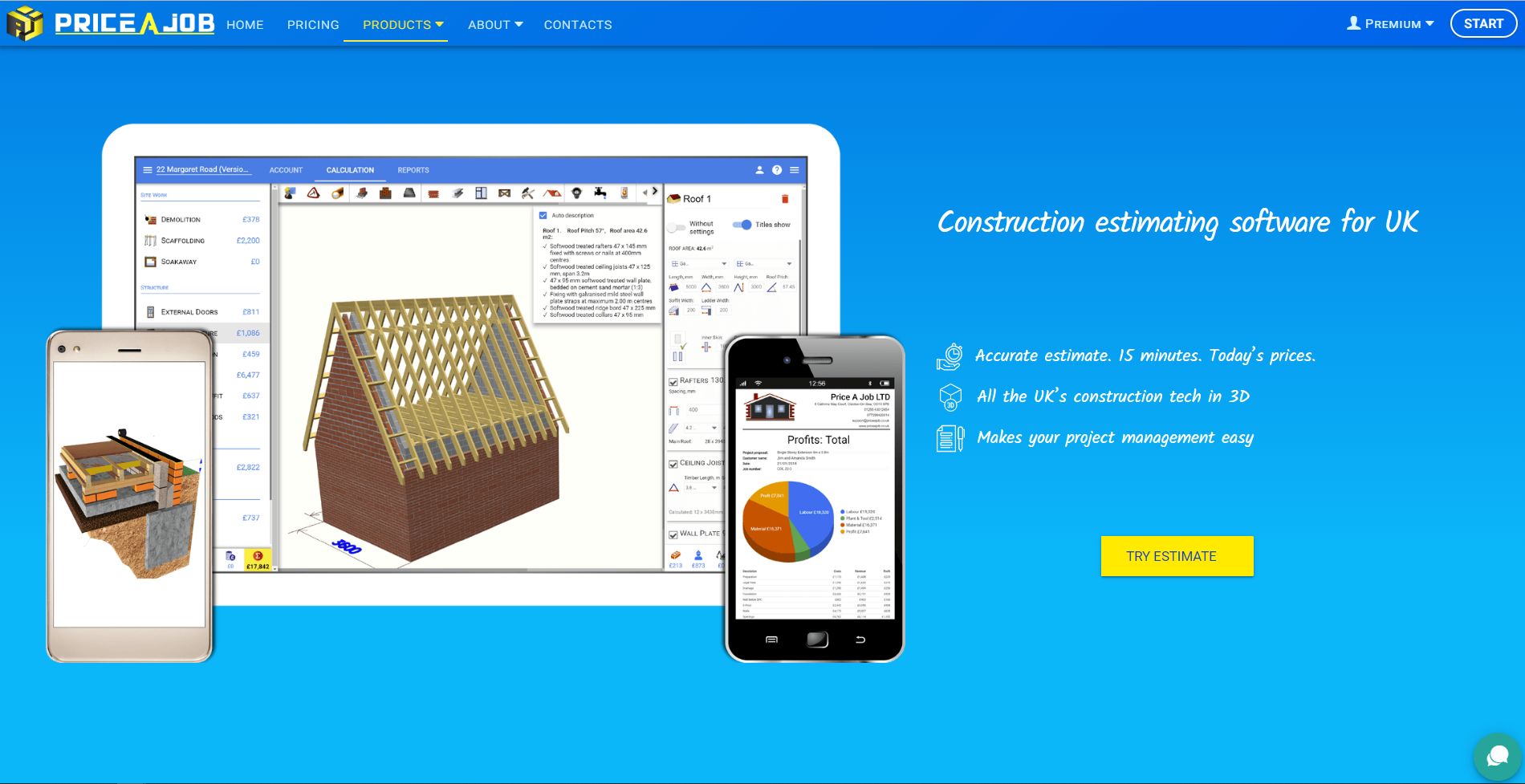Click the hammer tools toolbar icon

pos(528,193)
